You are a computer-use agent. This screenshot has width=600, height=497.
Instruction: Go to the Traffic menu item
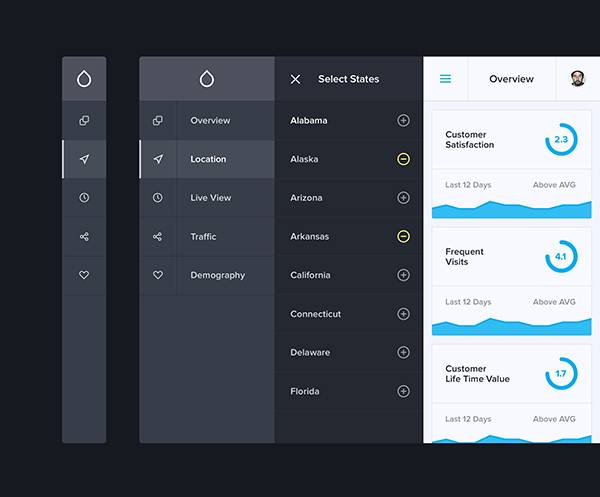coord(203,237)
